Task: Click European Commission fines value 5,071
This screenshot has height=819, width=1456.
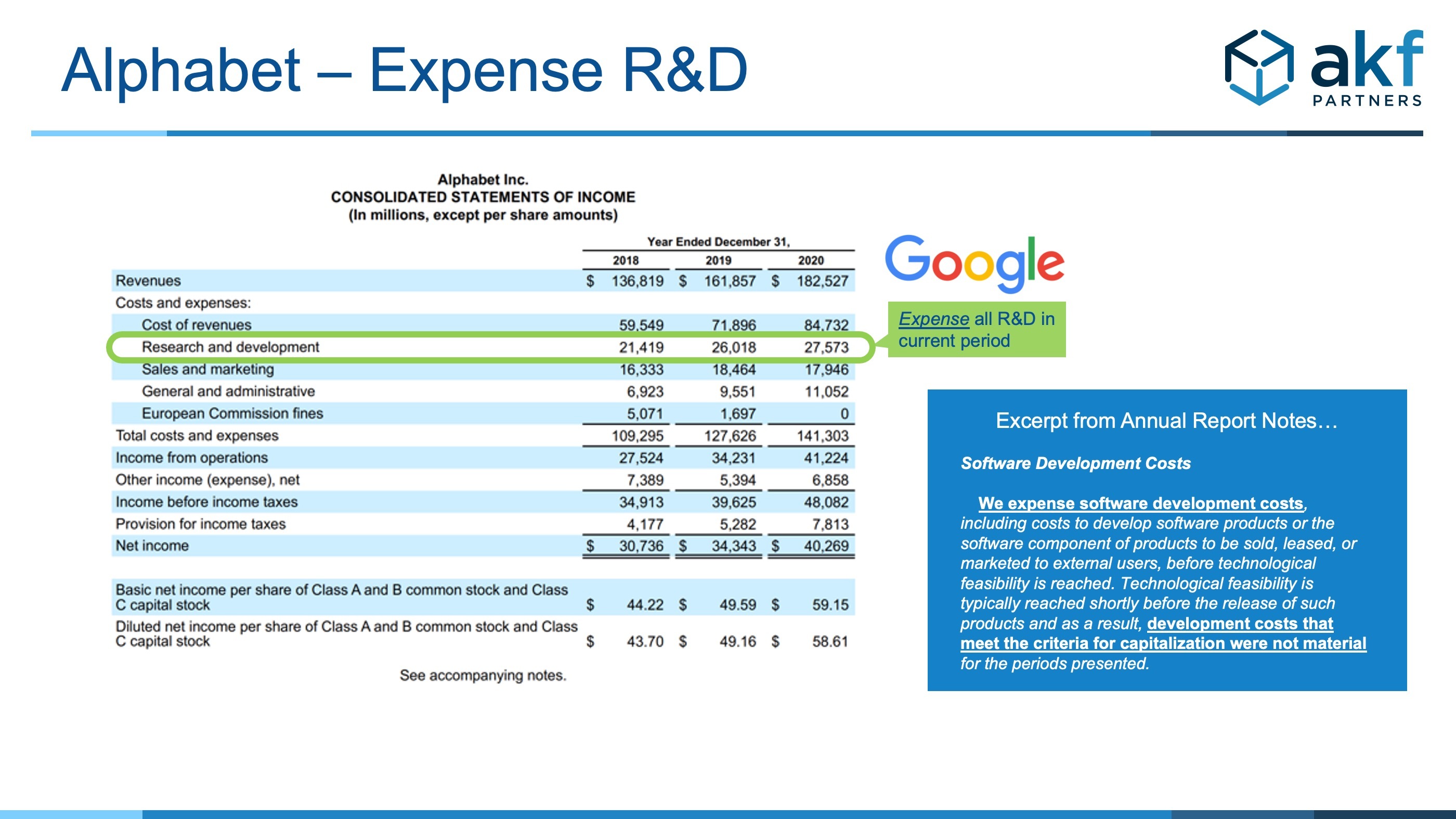Action: point(645,414)
